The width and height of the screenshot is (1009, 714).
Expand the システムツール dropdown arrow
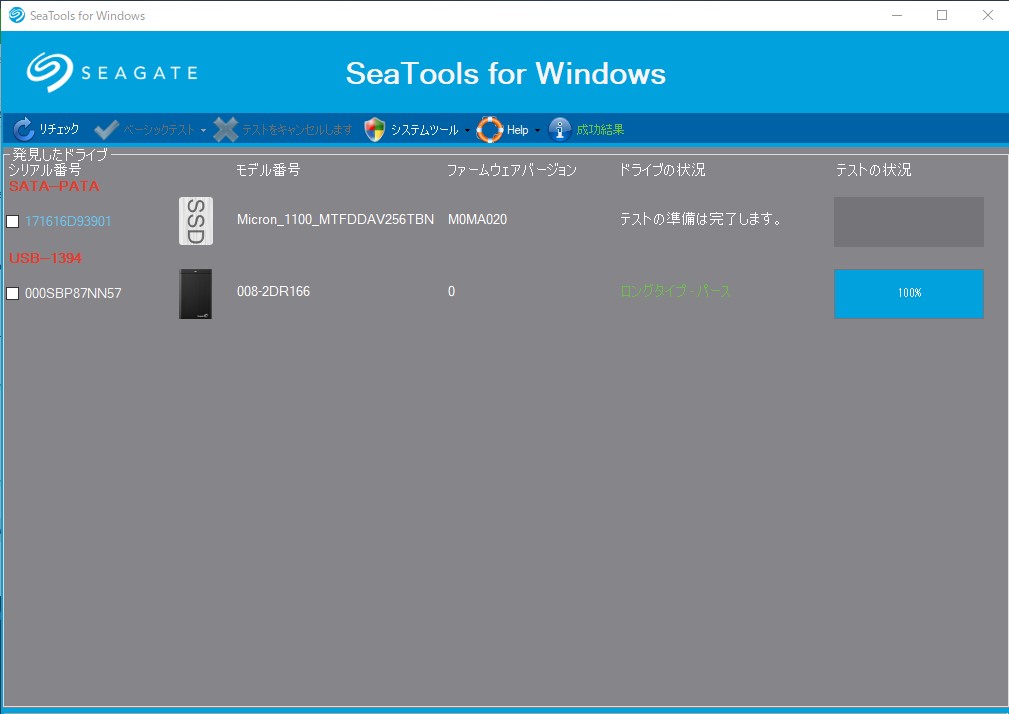coord(467,131)
